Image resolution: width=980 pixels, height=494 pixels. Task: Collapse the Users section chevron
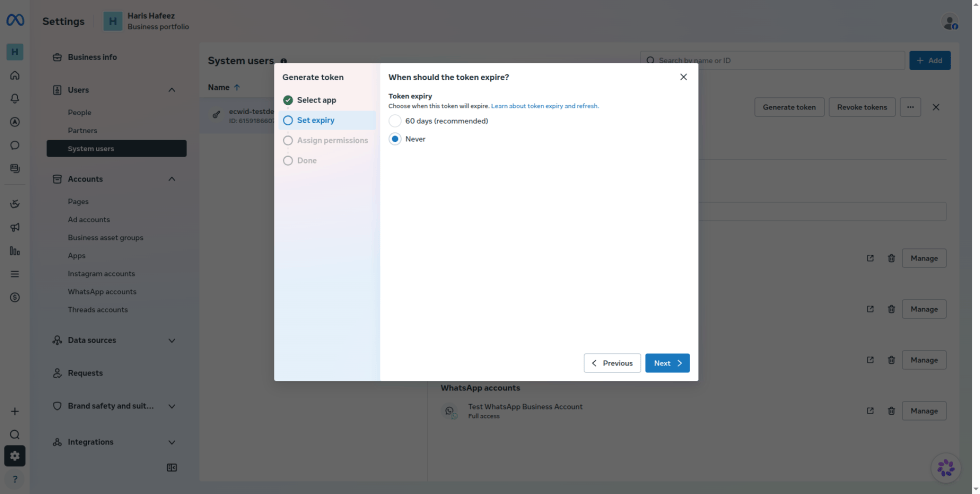tap(172, 90)
